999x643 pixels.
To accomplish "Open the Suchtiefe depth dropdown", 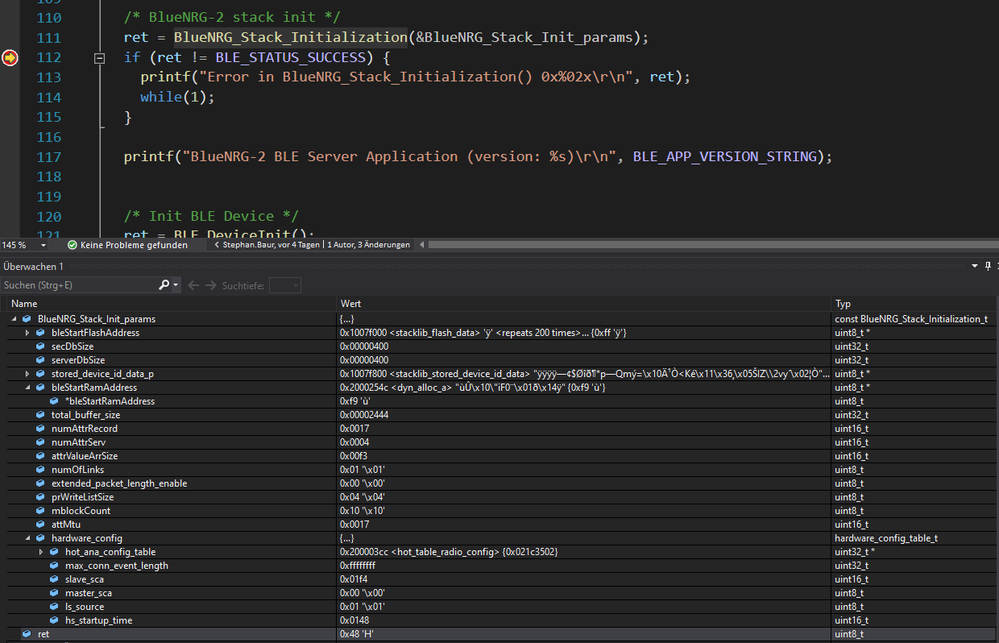I will [285, 285].
